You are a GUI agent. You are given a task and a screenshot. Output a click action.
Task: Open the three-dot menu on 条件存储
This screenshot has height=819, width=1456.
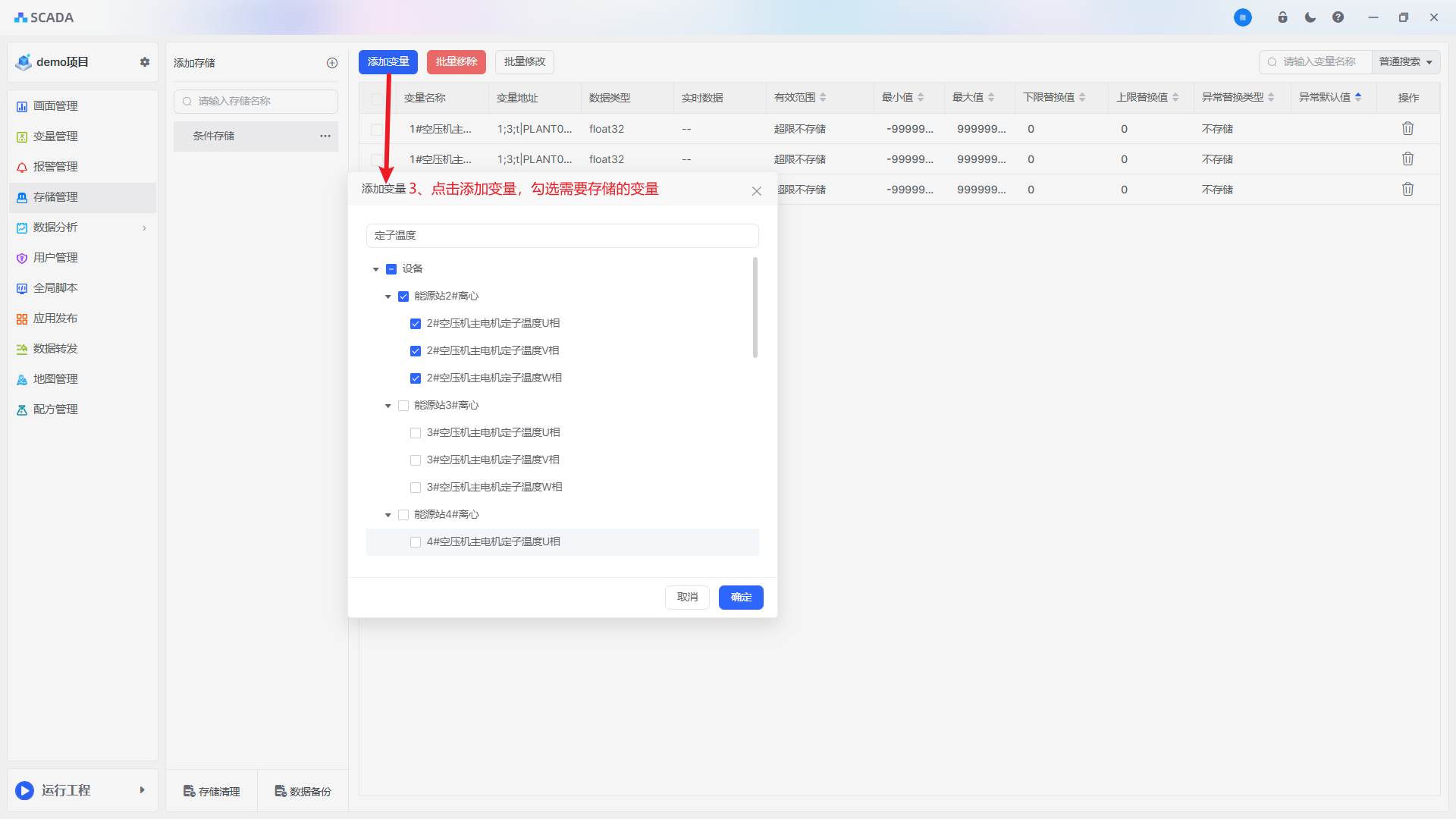[x=325, y=136]
